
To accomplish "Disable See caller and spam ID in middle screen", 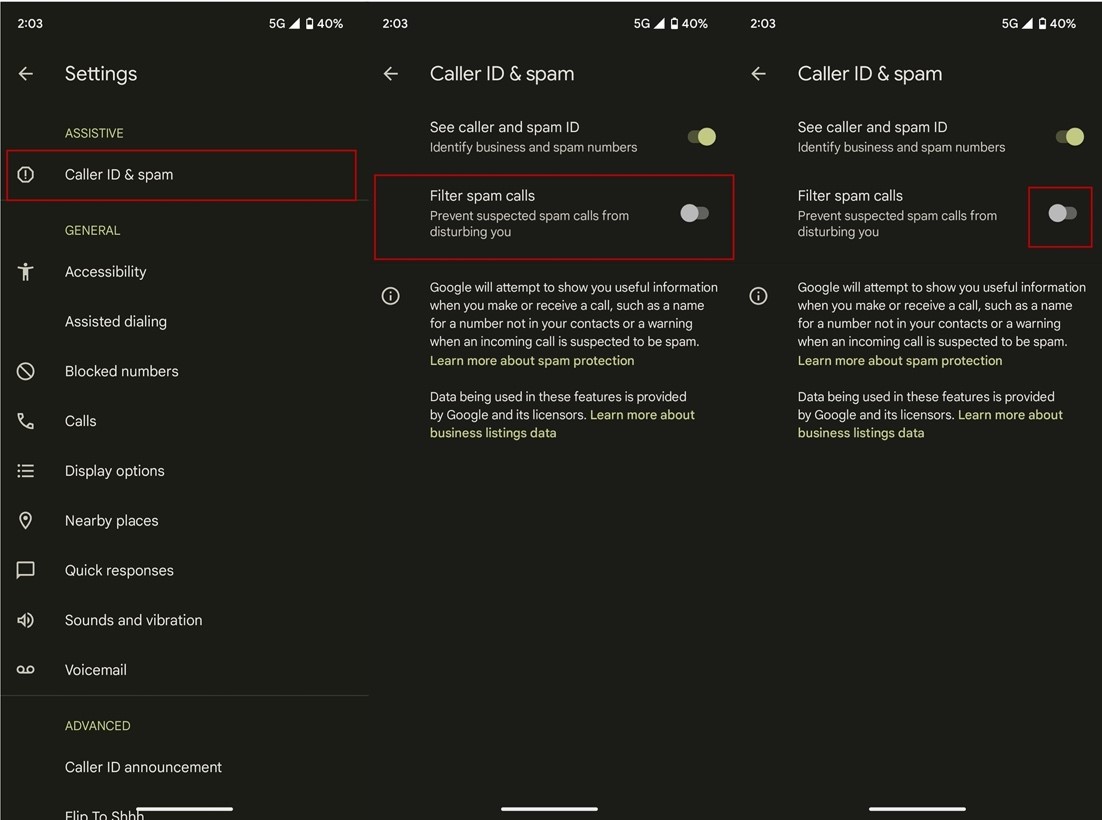I will (x=701, y=137).
